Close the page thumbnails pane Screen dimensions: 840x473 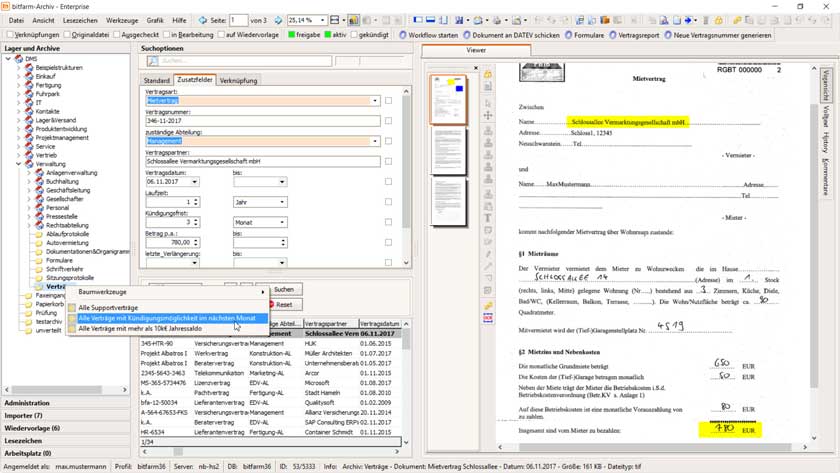(x=476, y=68)
